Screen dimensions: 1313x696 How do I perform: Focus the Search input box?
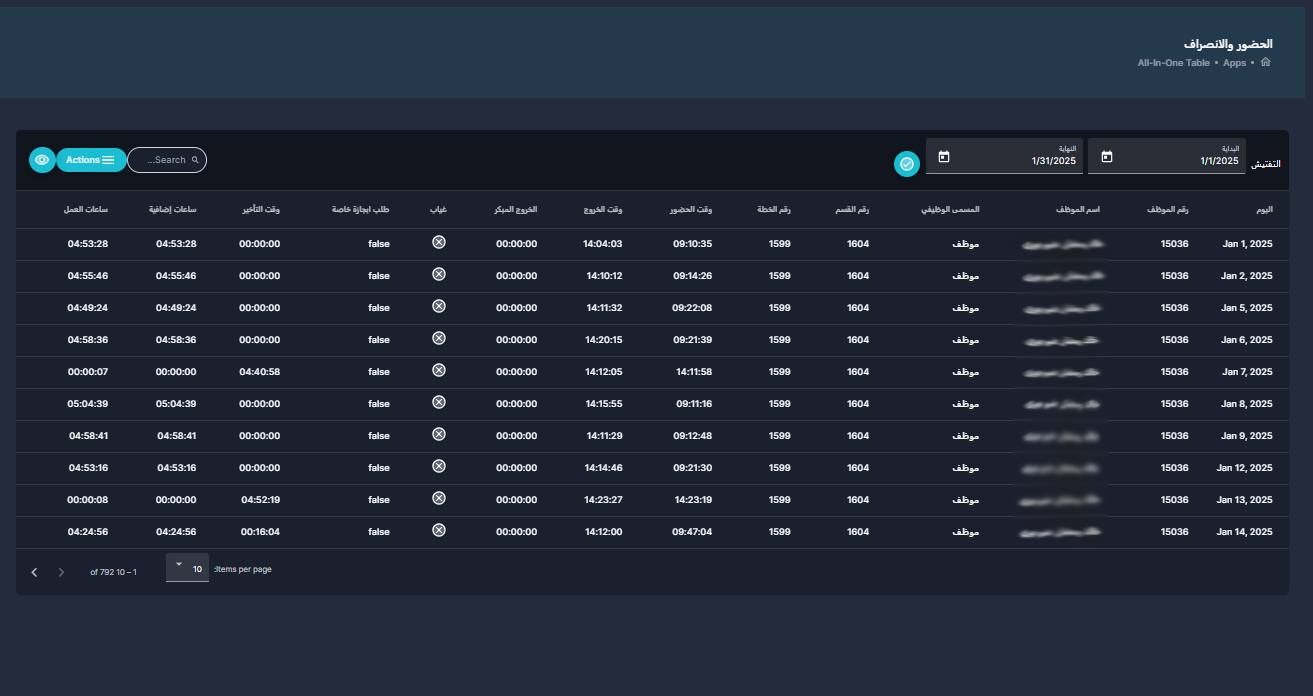[167, 160]
